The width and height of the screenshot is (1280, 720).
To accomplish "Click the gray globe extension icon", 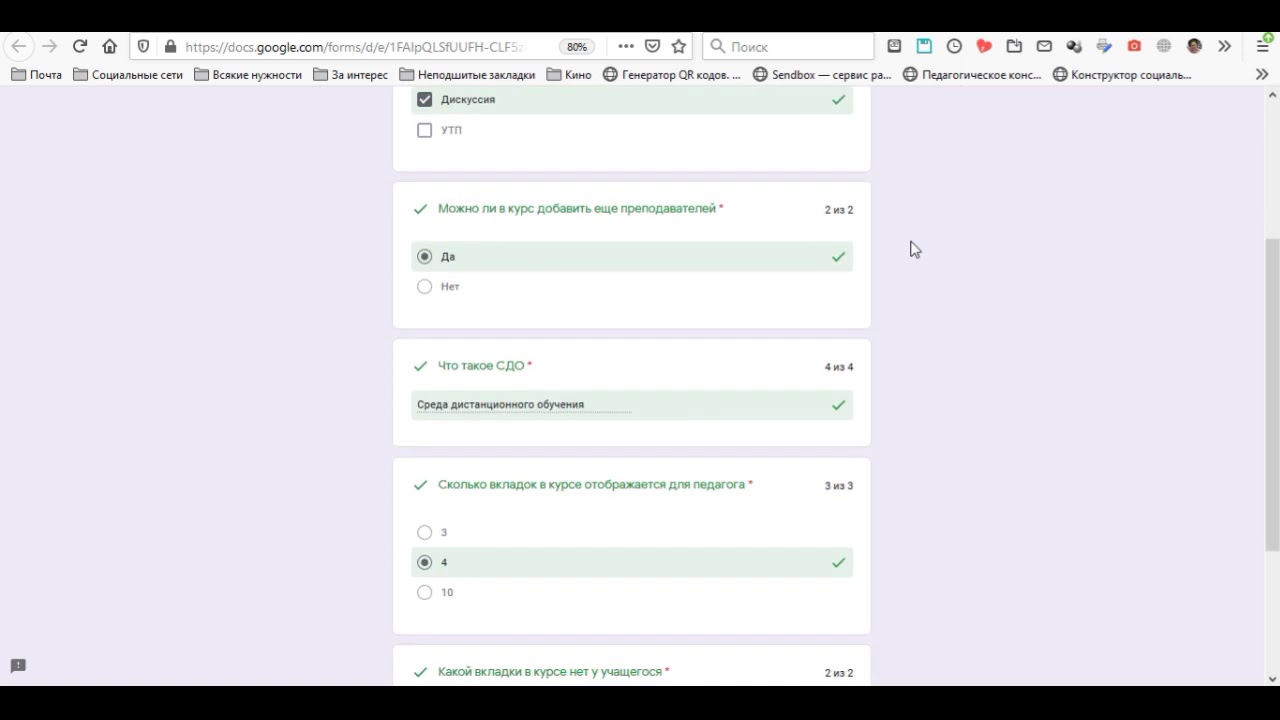I will pyautogui.click(x=1164, y=46).
